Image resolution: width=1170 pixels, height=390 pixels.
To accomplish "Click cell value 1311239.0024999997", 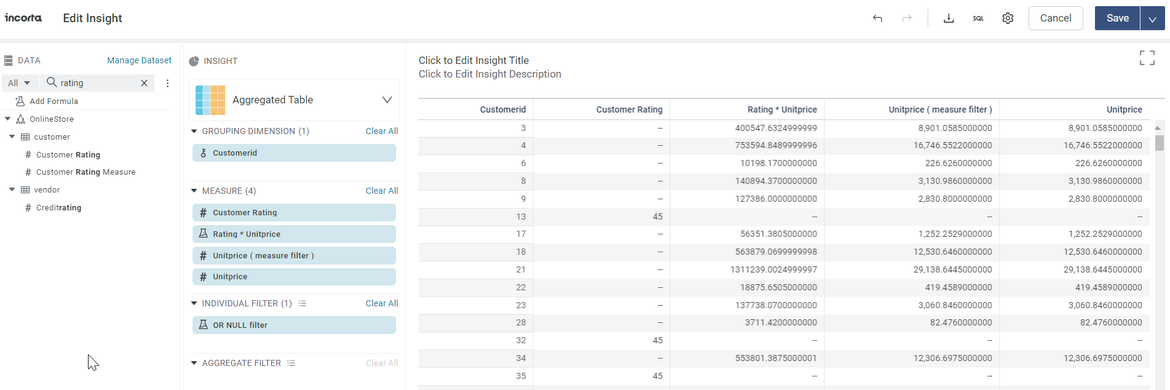I will tap(774, 270).
